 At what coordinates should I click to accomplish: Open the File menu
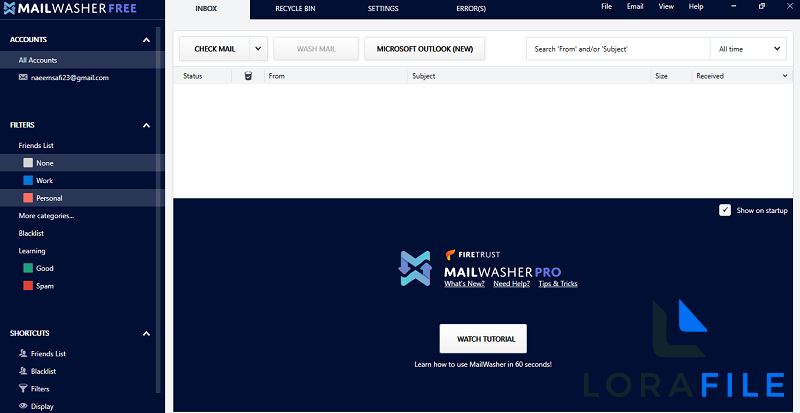tap(607, 7)
